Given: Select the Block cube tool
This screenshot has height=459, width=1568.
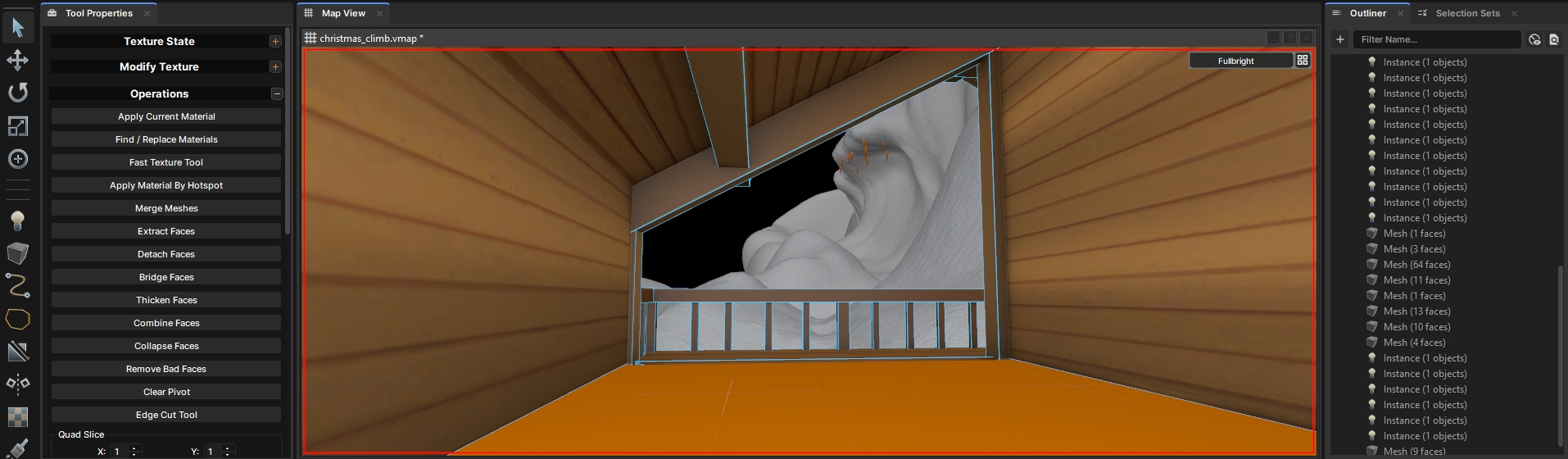Looking at the screenshot, I should (x=18, y=253).
